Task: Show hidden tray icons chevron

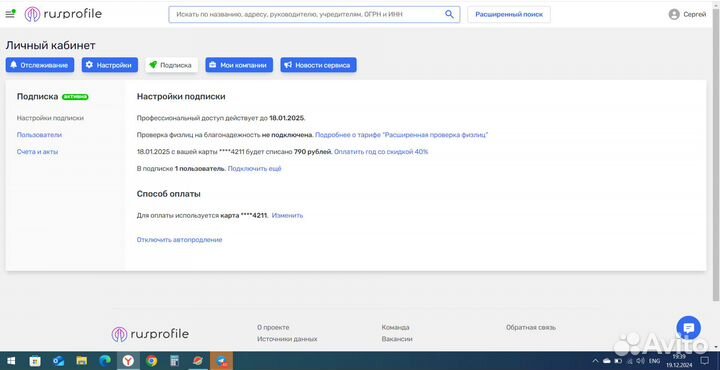Action: click(596, 361)
